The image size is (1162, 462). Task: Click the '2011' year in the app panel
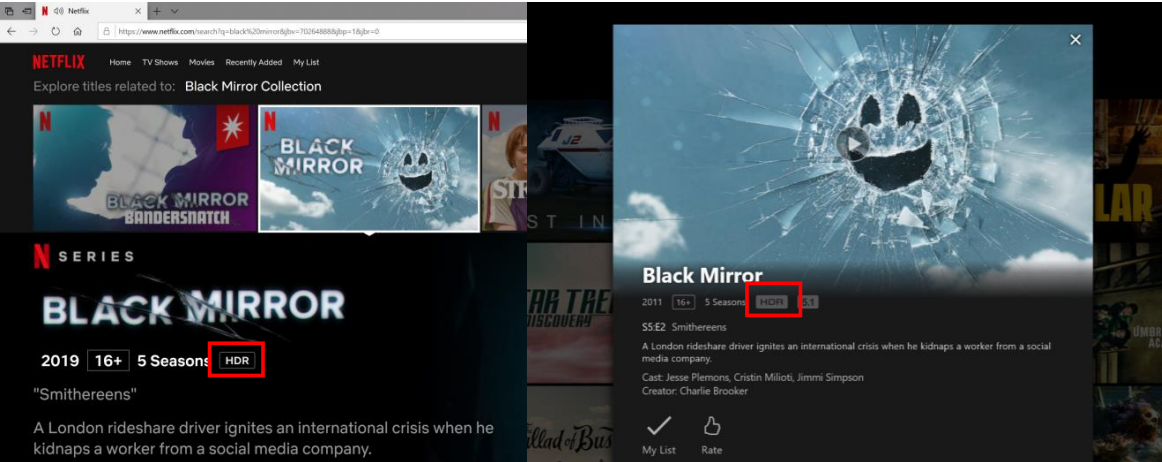653,303
